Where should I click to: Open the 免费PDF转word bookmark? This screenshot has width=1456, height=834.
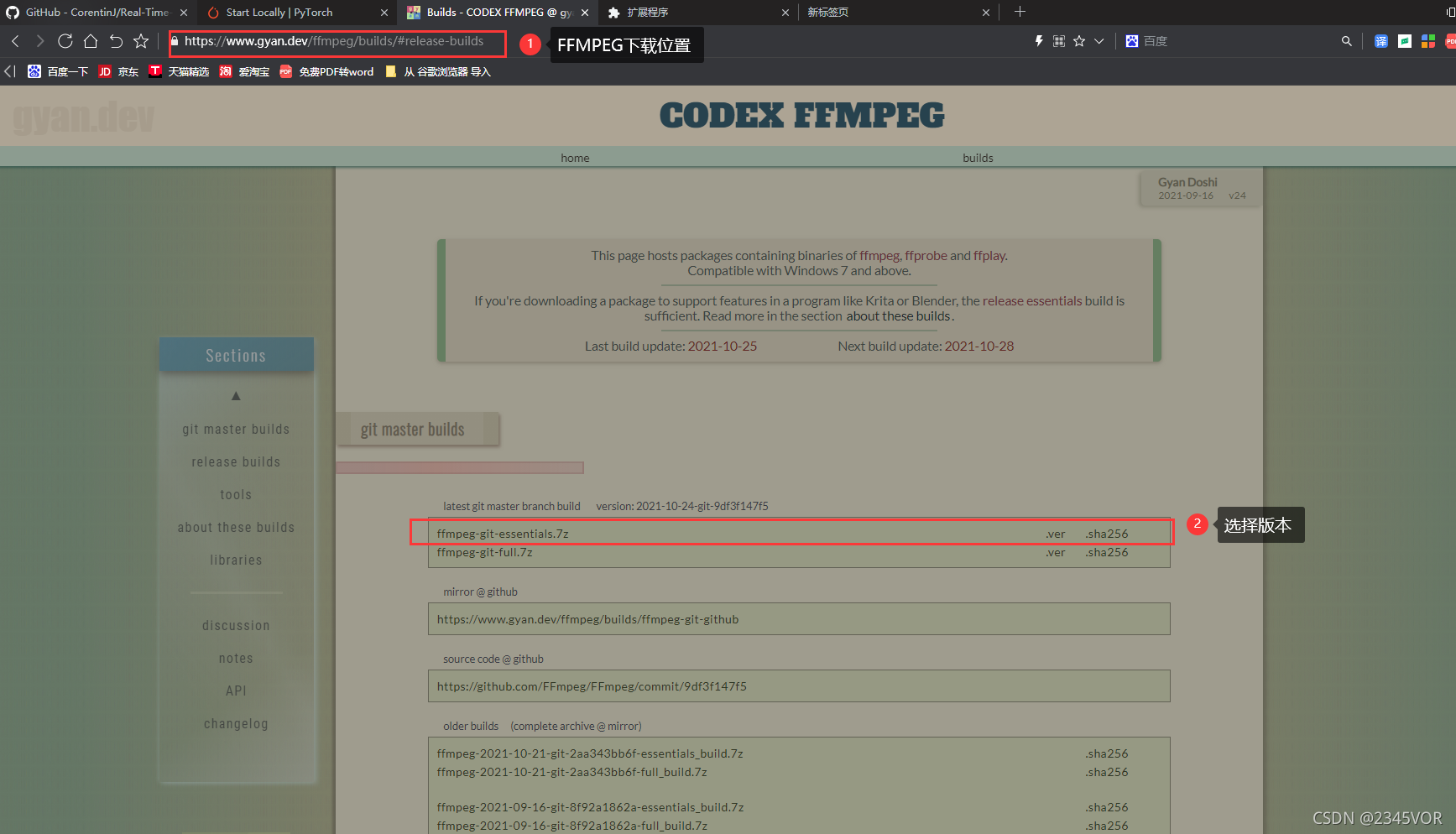pyautogui.click(x=326, y=72)
